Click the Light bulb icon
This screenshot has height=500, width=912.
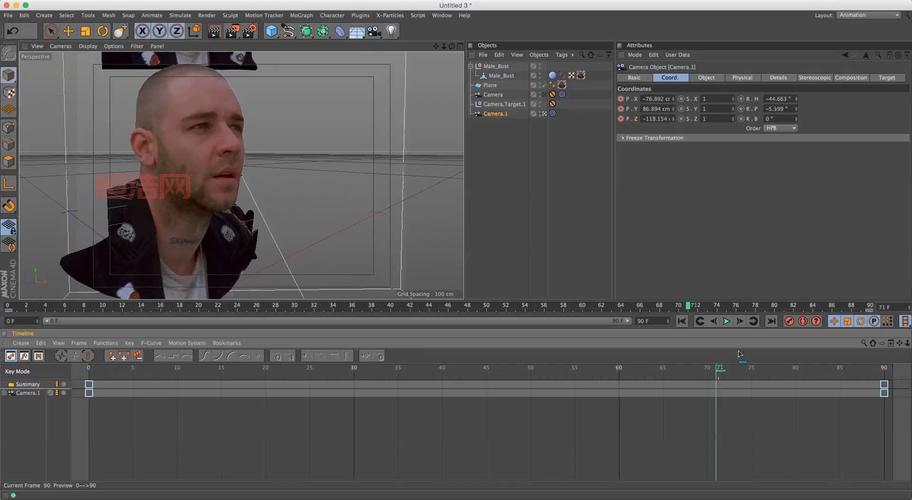click(x=391, y=31)
